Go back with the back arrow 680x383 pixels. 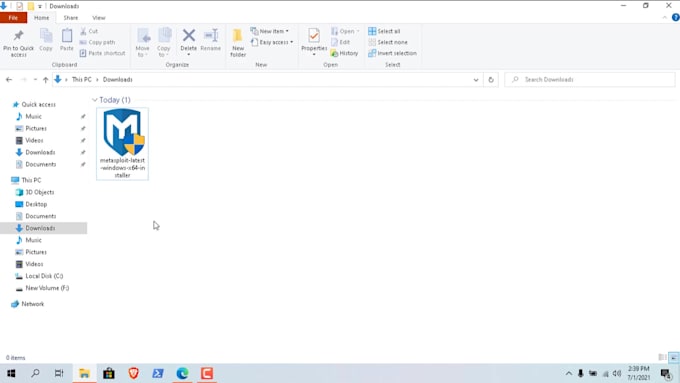[x=9, y=80]
